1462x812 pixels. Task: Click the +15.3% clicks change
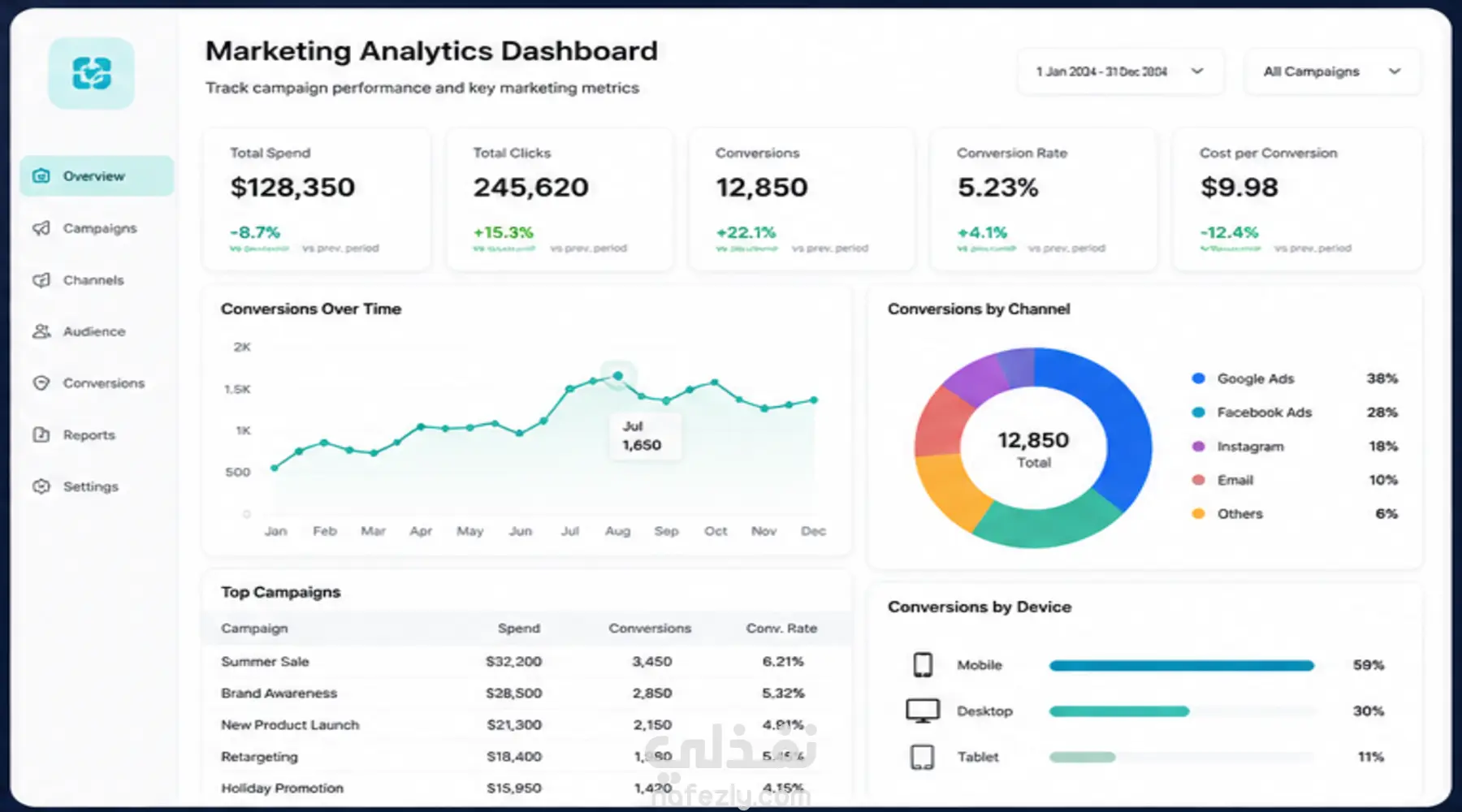[504, 232]
